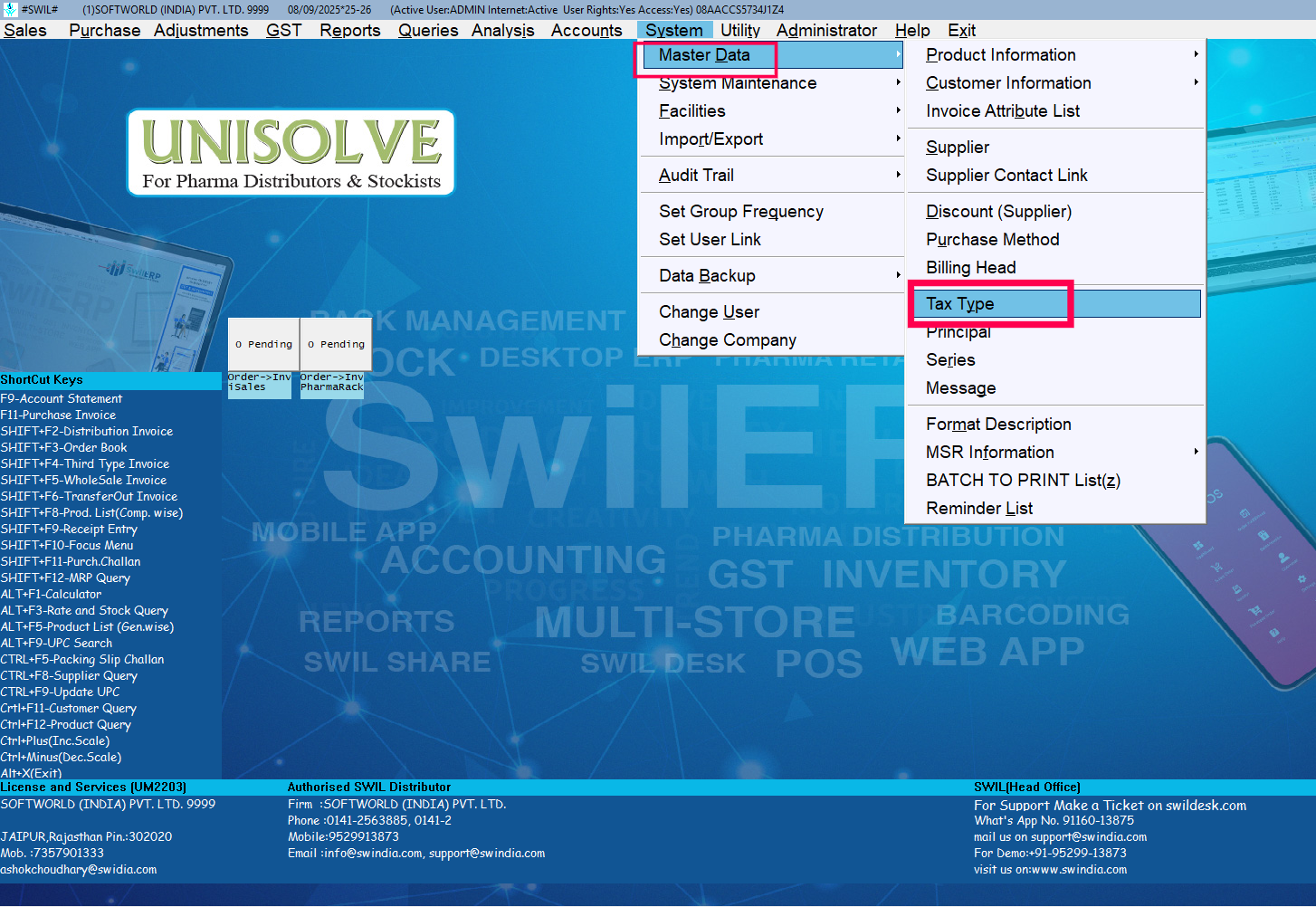Screen dimensions: 1316x907
Task: Expand Product Information submenu
Action: 1055,55
